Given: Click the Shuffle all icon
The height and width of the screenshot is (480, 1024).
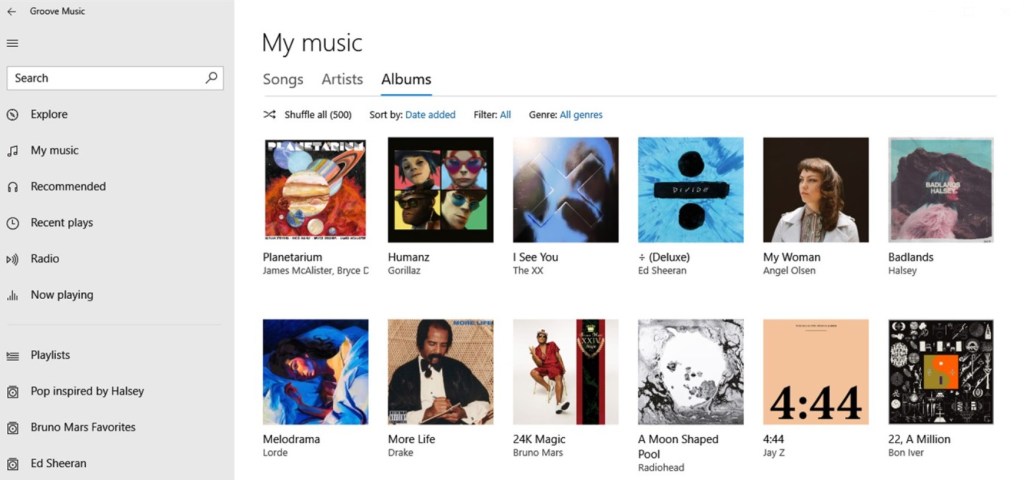Looking at the screenshot, I should [269, 115].
